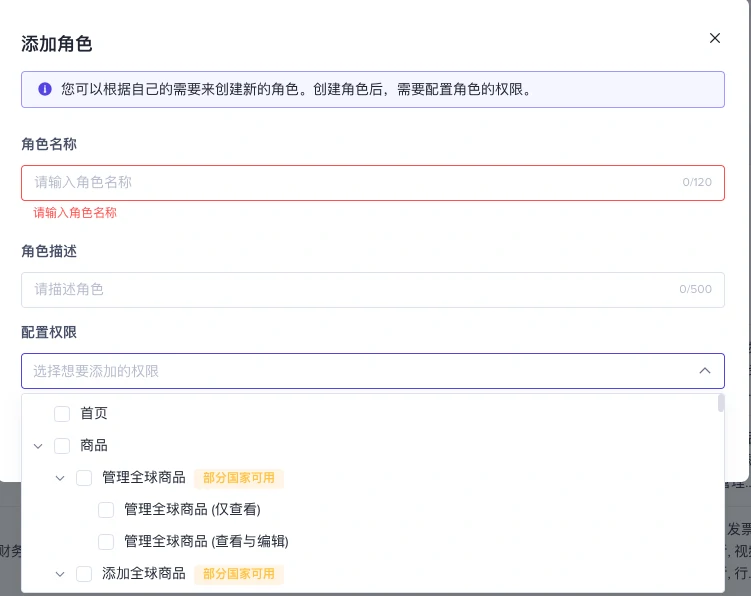
Task: Toggle the 管理全球商品 parent checkbox
Action: click(x=84, y=478)
